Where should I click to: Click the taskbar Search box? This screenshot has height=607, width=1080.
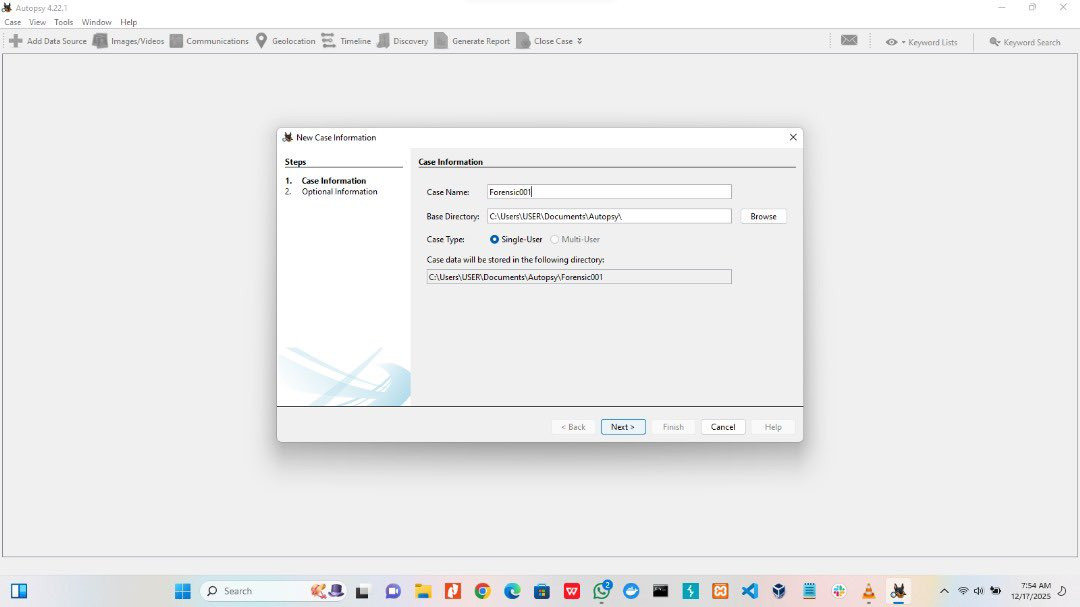point(273,591)
